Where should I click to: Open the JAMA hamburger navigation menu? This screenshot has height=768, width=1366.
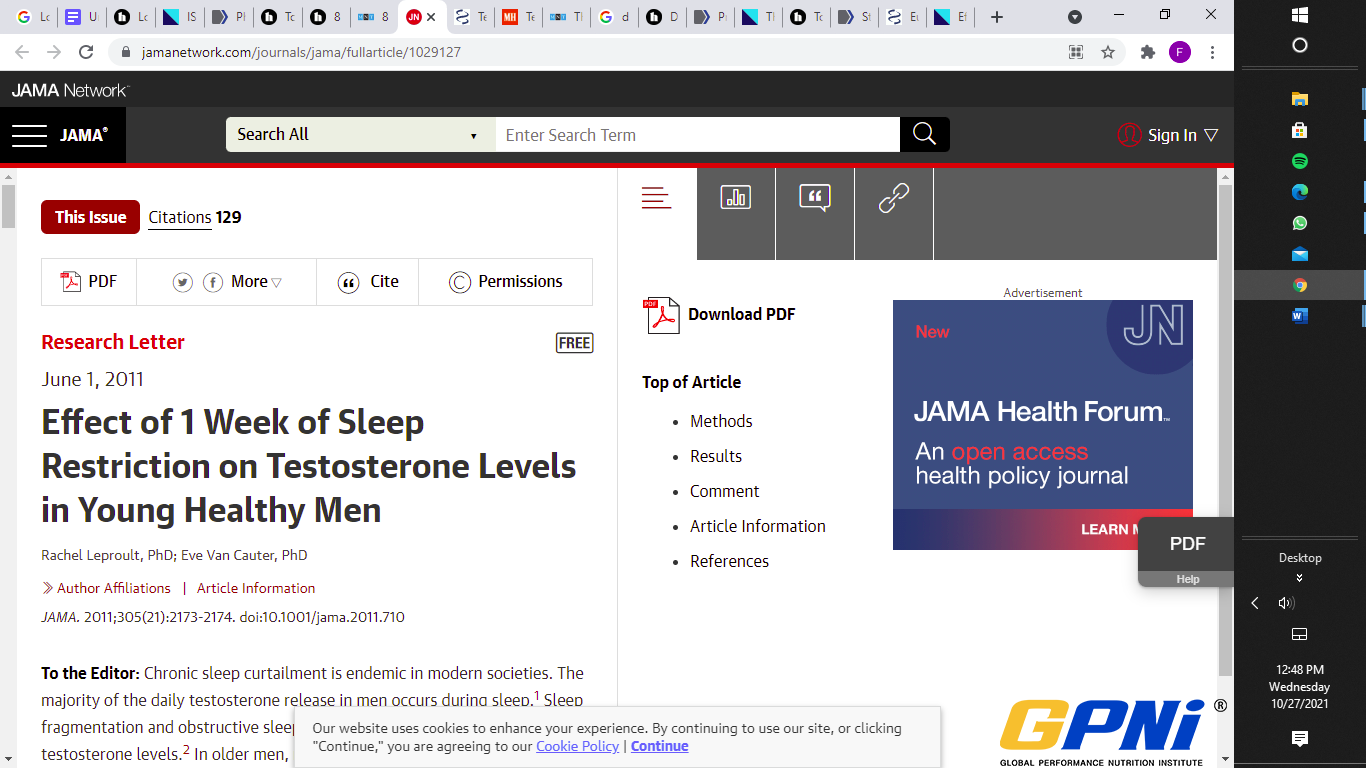(30, 135)
